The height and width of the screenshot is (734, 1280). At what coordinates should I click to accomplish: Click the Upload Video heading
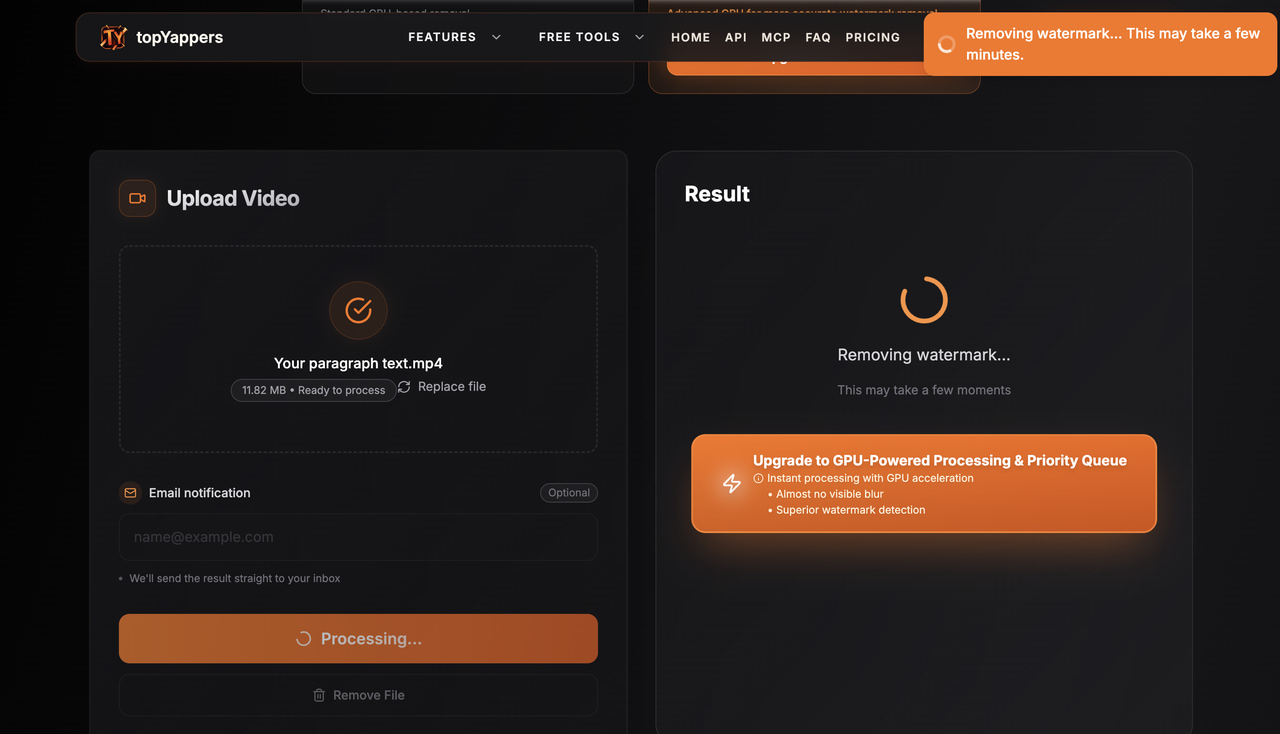pyautogui.click(x=233, y=198)
